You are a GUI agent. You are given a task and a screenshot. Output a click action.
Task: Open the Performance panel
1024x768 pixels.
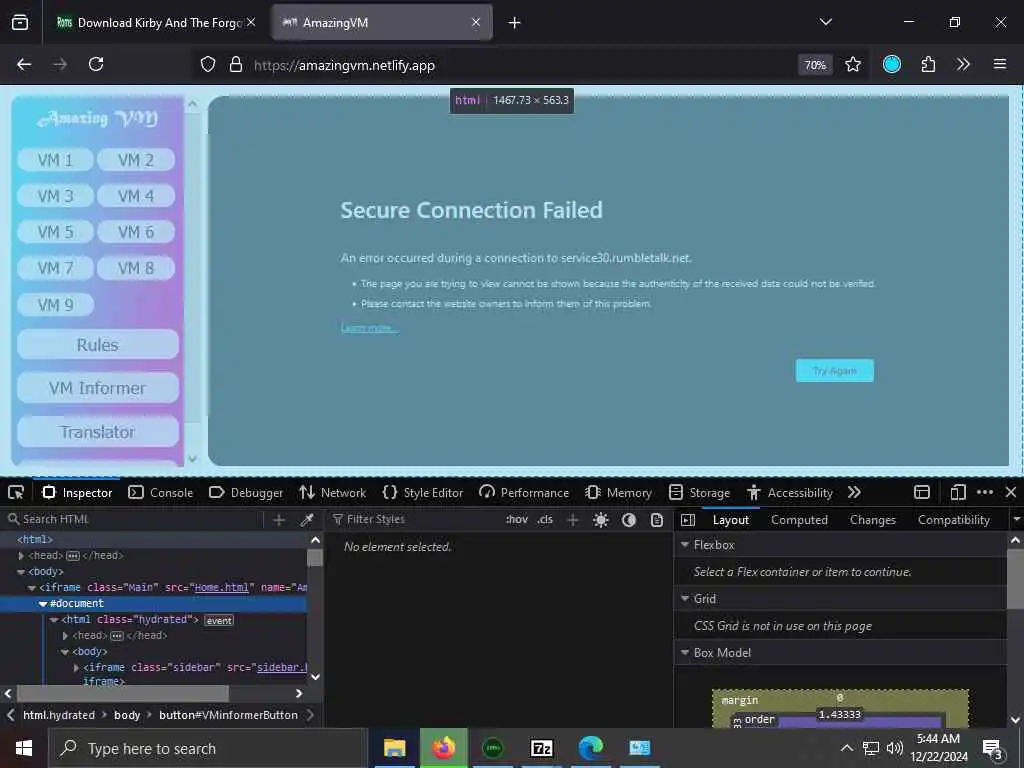pos(524,492)
